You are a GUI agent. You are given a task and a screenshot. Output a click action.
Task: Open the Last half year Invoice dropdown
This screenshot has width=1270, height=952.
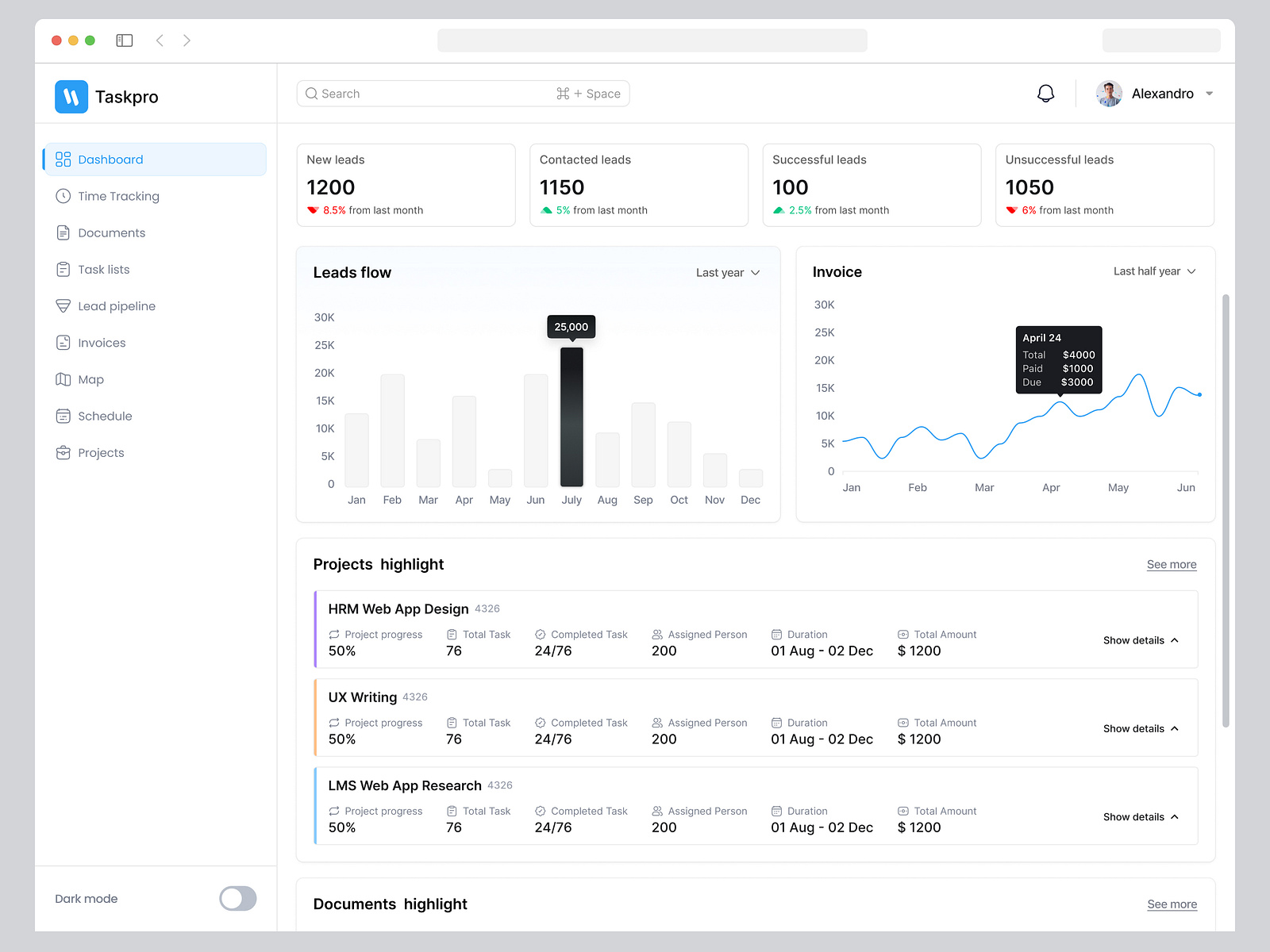[1153, 271]
